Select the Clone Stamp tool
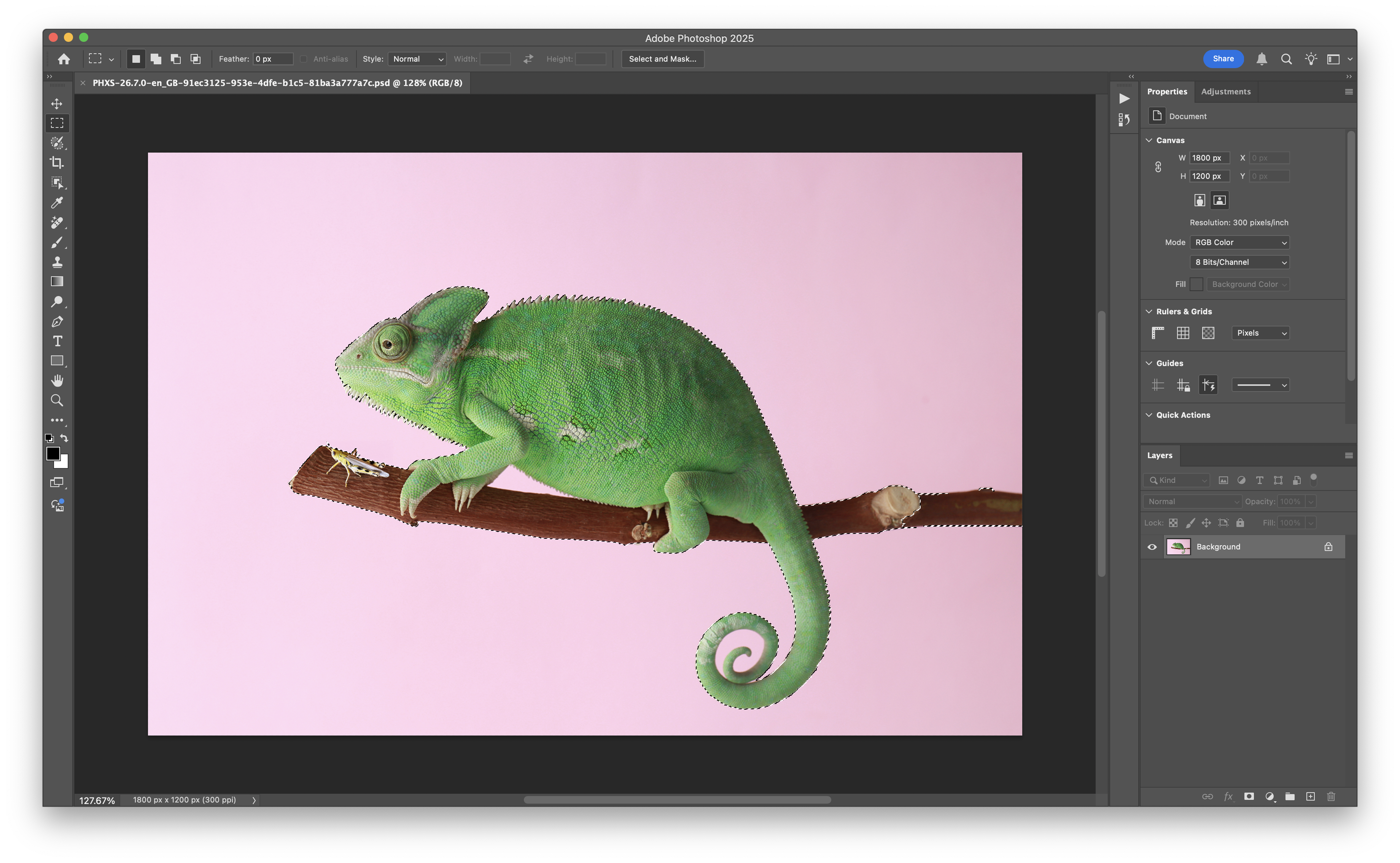 (57, 262)
